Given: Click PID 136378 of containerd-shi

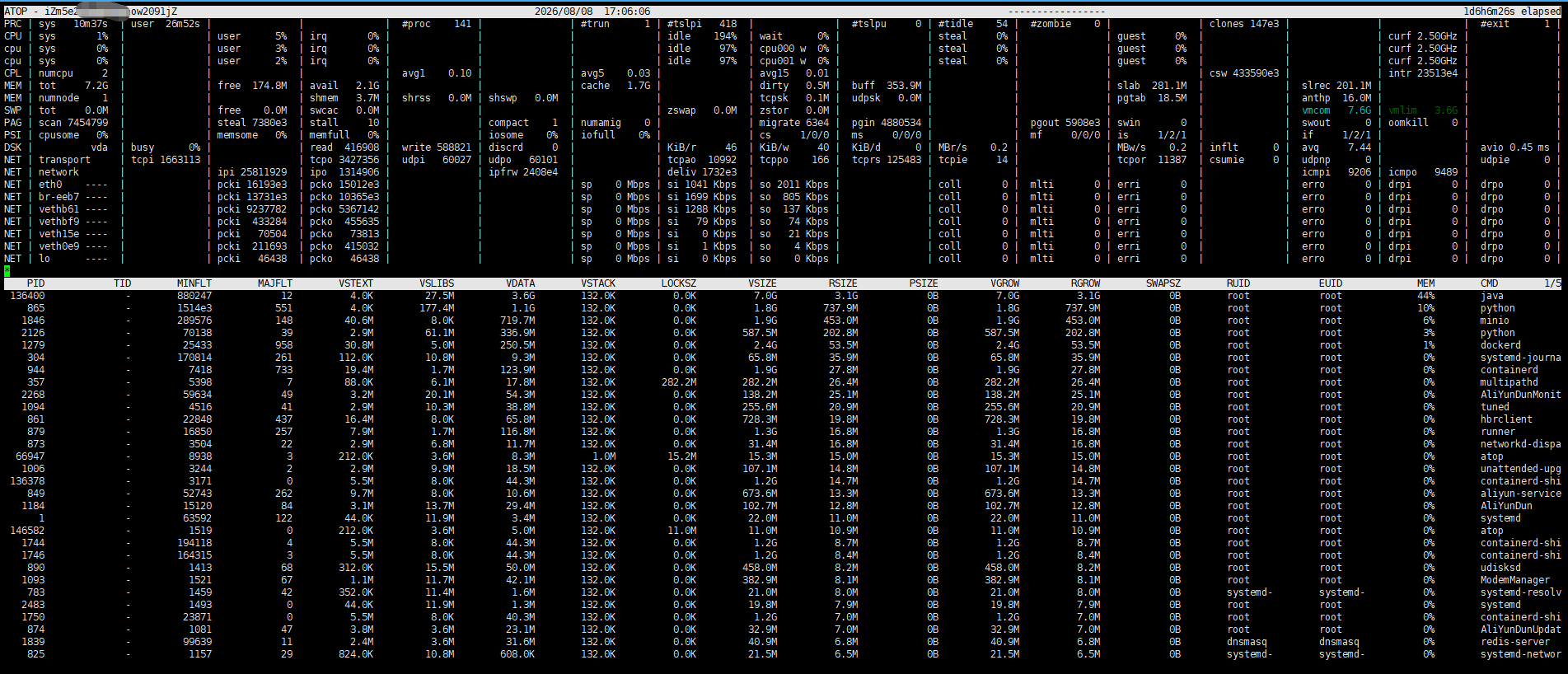Looking at the screenshot, I should tap(27, 481).
